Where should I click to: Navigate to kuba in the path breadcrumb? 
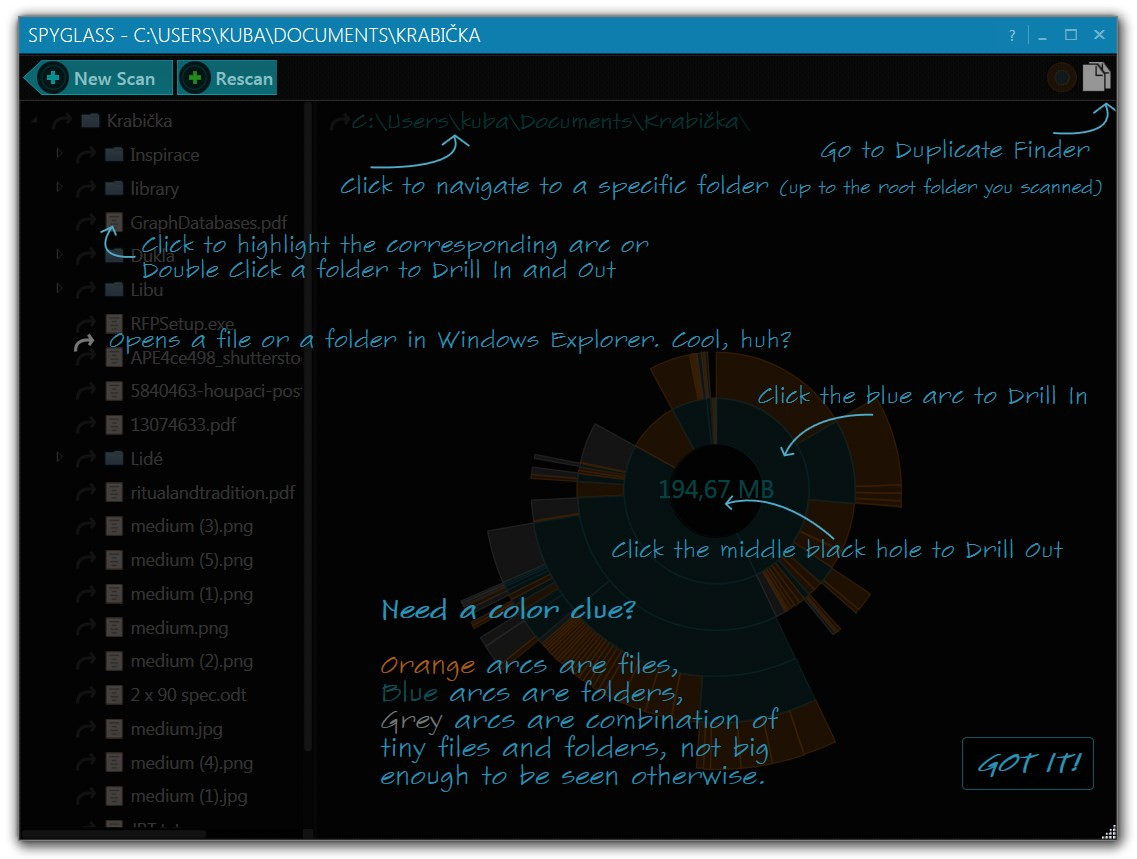coord(485,122)
